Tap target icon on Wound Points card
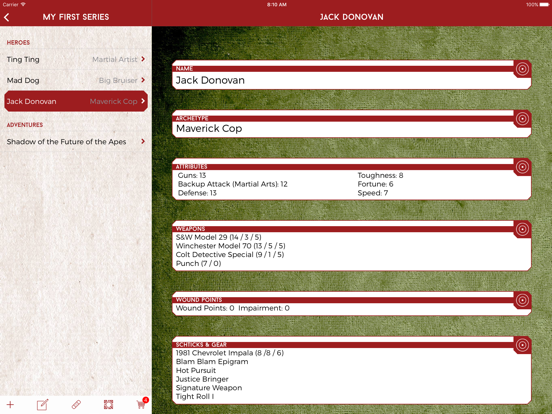Image resolution: width=552 pixels, height=414 pixels. [x=522, y=300]
